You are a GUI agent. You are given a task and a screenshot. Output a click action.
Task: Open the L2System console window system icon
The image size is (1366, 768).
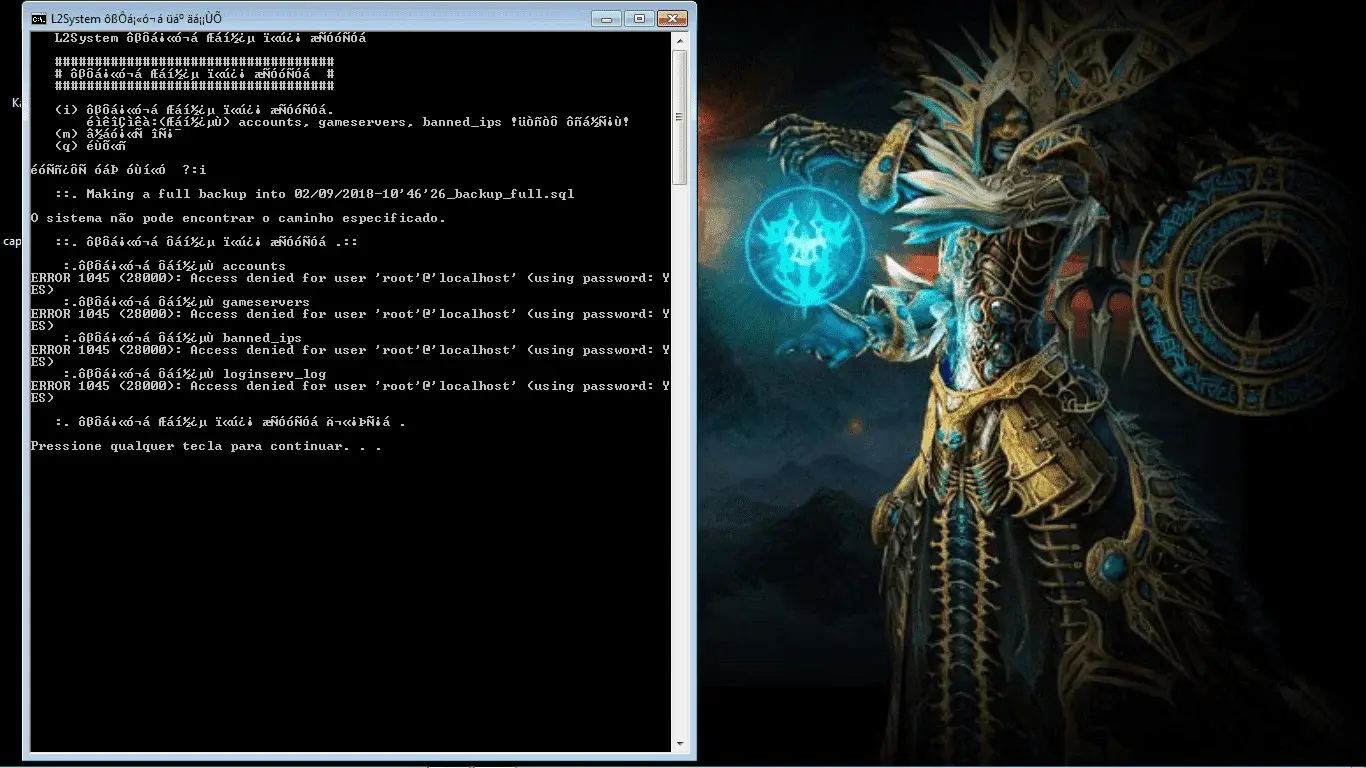point(38,19)
